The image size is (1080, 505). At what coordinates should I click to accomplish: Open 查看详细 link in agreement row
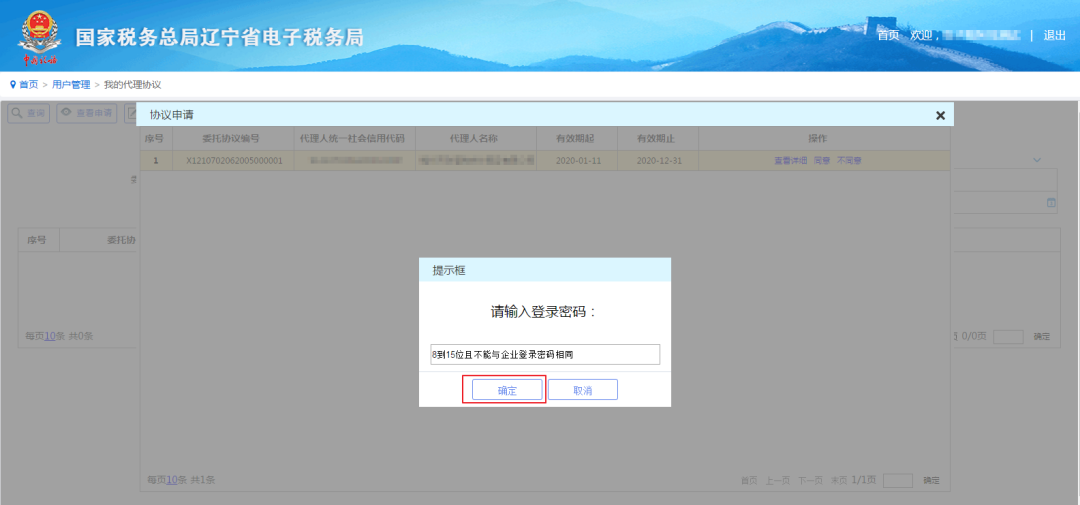tap(790, 161)
